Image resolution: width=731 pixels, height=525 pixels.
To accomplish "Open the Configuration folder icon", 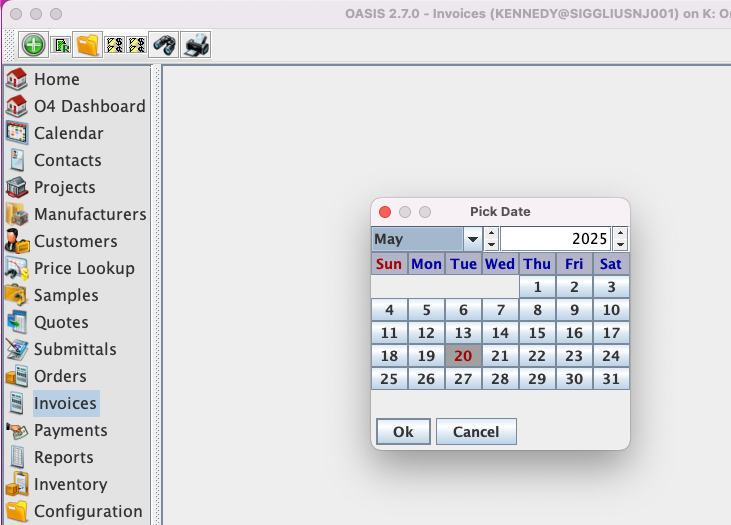I will tap(17, 511).
